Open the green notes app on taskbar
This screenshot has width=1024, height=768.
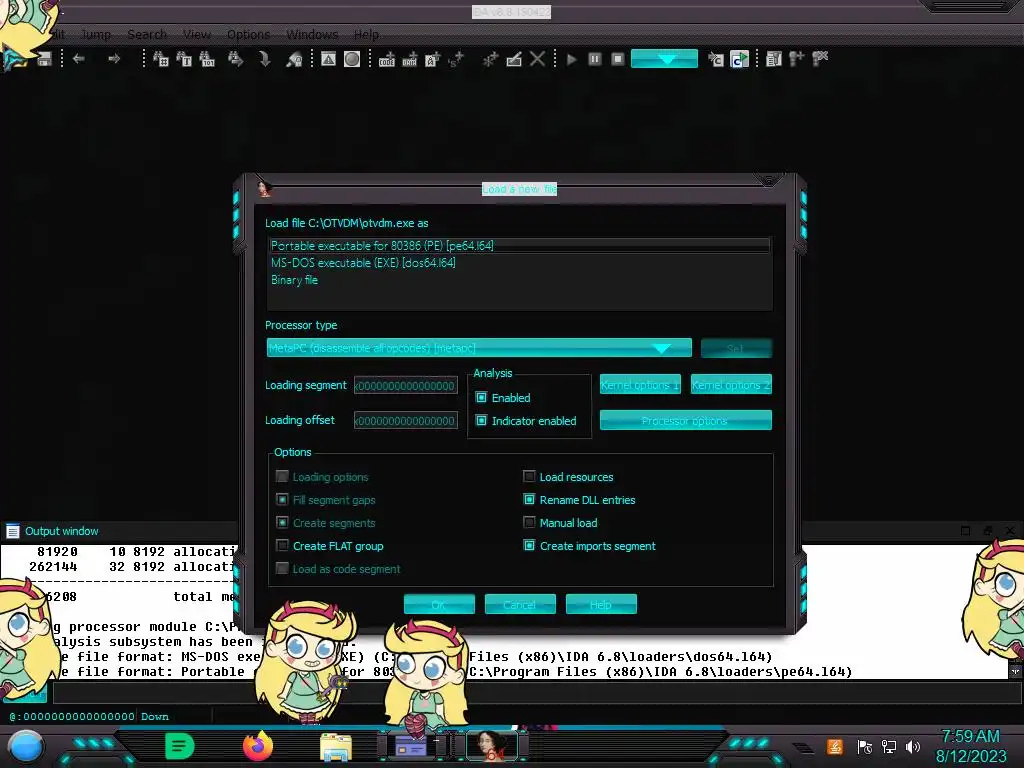pos(180,746)
